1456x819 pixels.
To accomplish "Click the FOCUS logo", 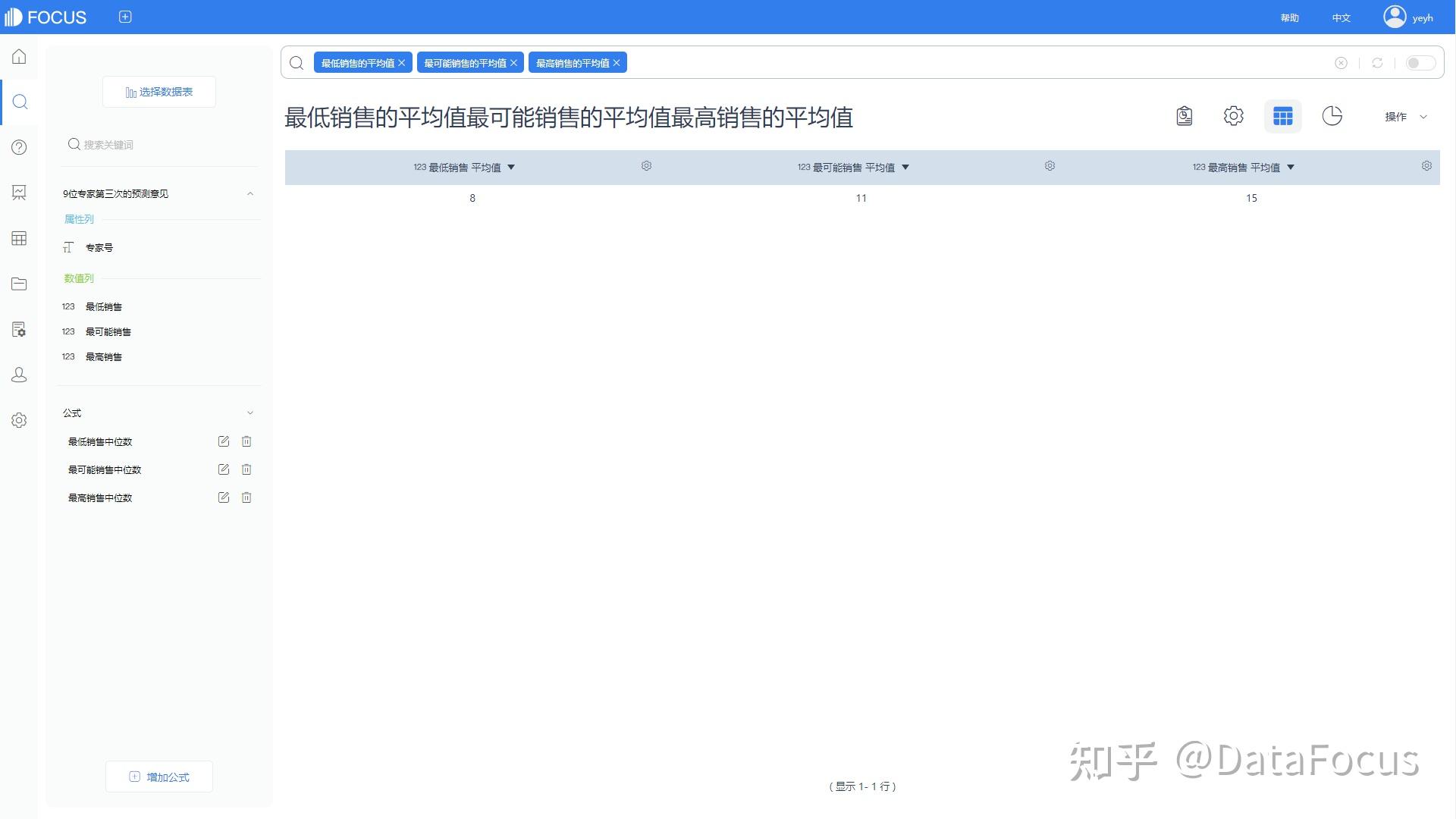I will (x=45, y=17).
